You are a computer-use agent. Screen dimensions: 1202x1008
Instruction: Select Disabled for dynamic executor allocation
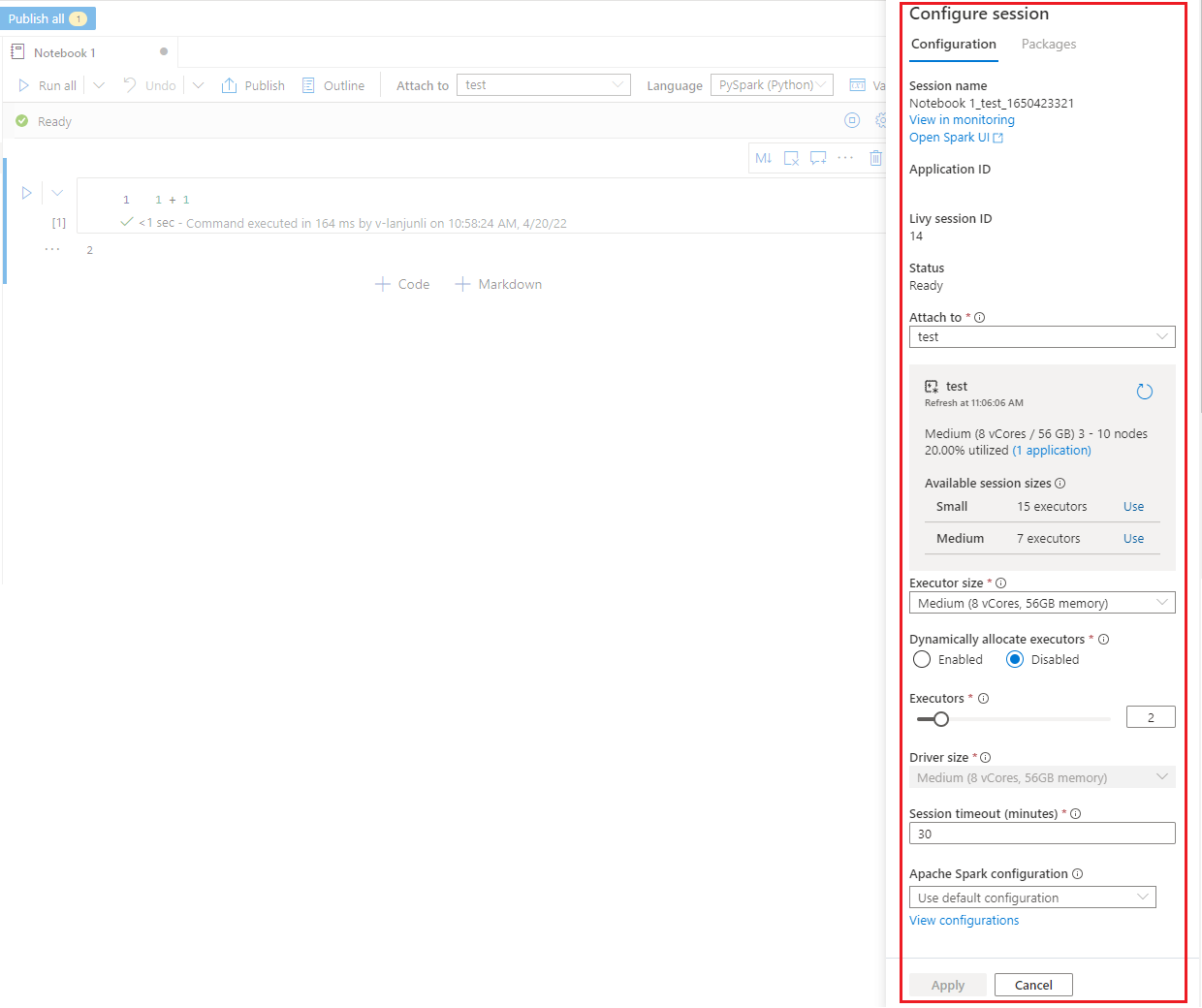coord(1014,659)
